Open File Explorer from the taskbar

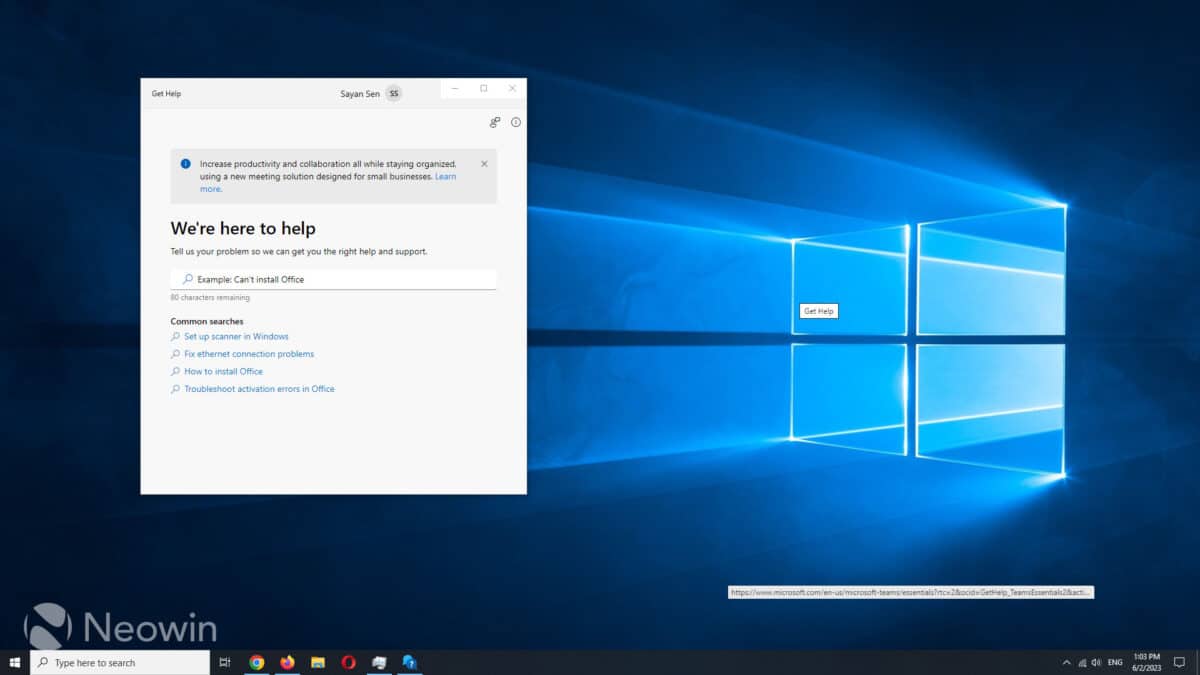pos(318,662)
